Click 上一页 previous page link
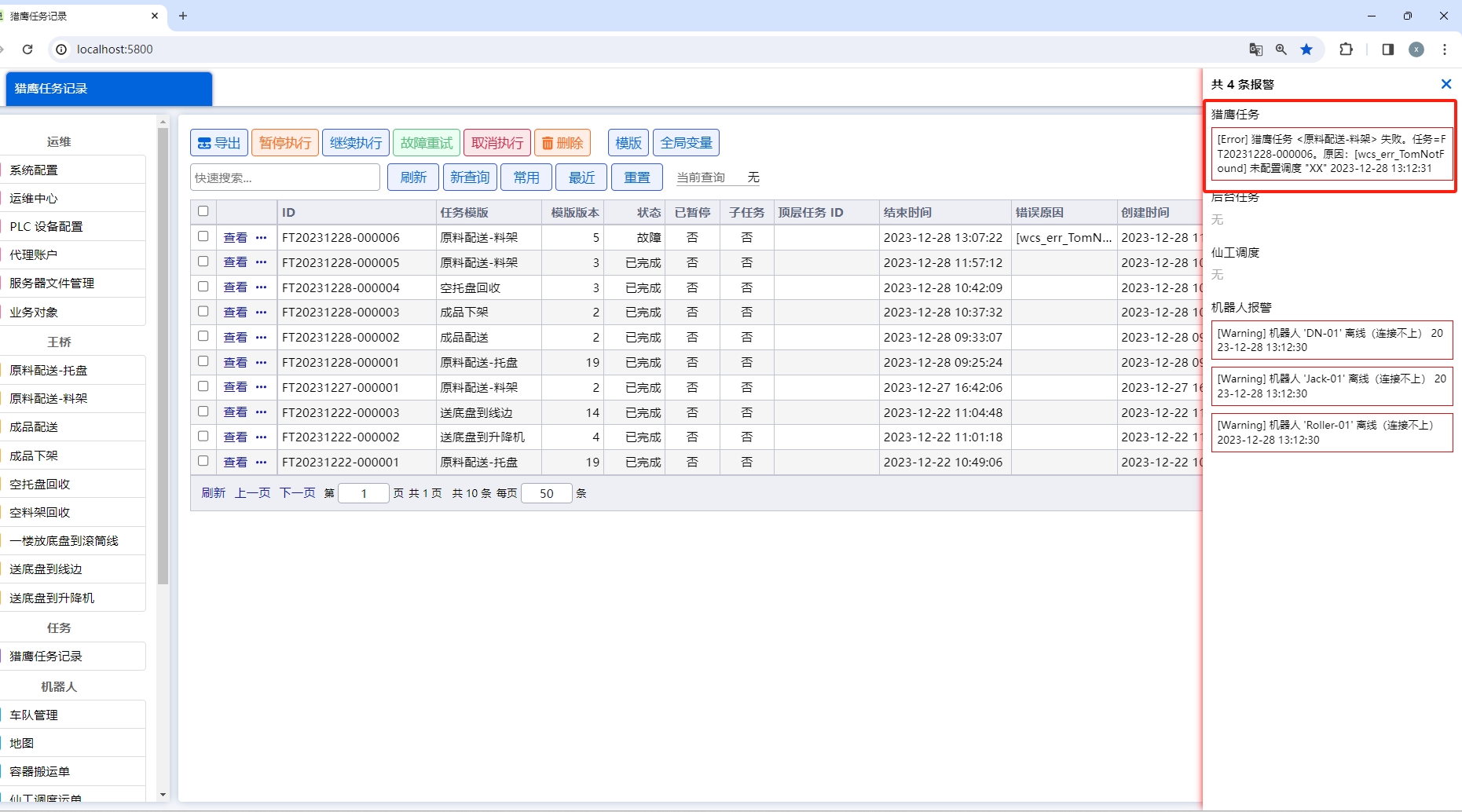Screen dimensions: 1462x812 [x=253, y=493]
